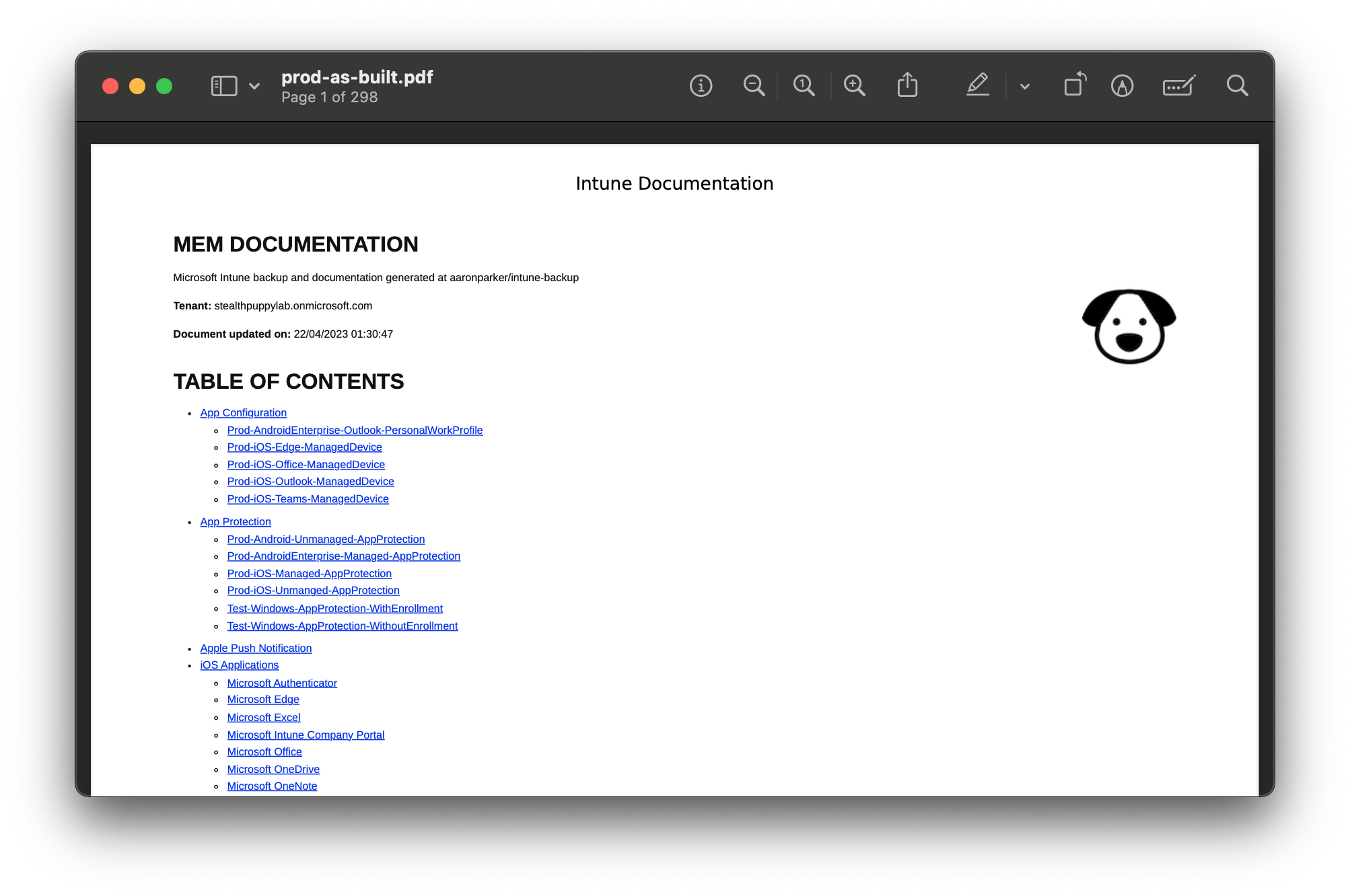Open the Form Filling toolbar icon
The image size is (1350, 896).
1178,86
